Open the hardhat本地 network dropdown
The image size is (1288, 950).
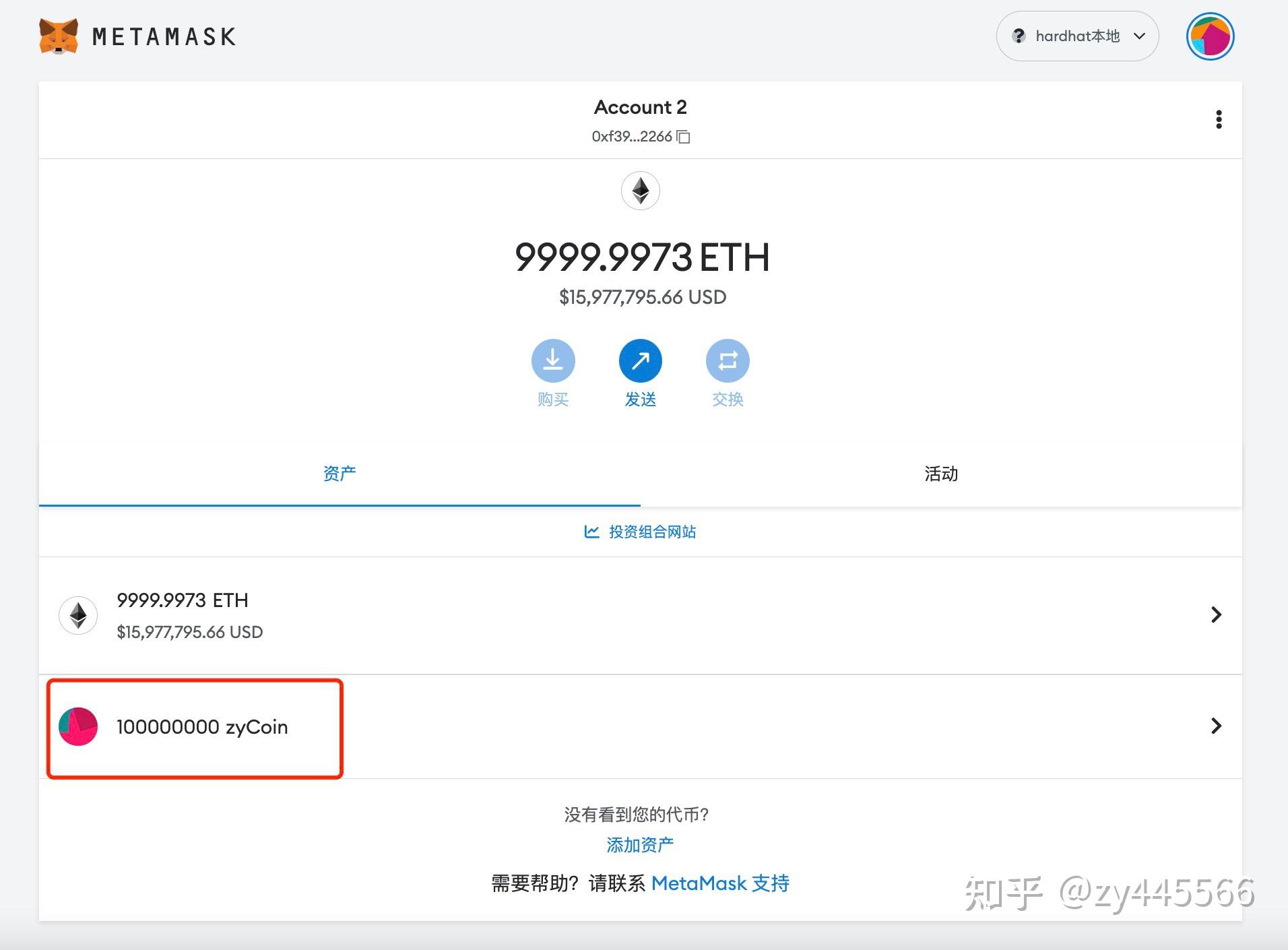point(1077,36)
